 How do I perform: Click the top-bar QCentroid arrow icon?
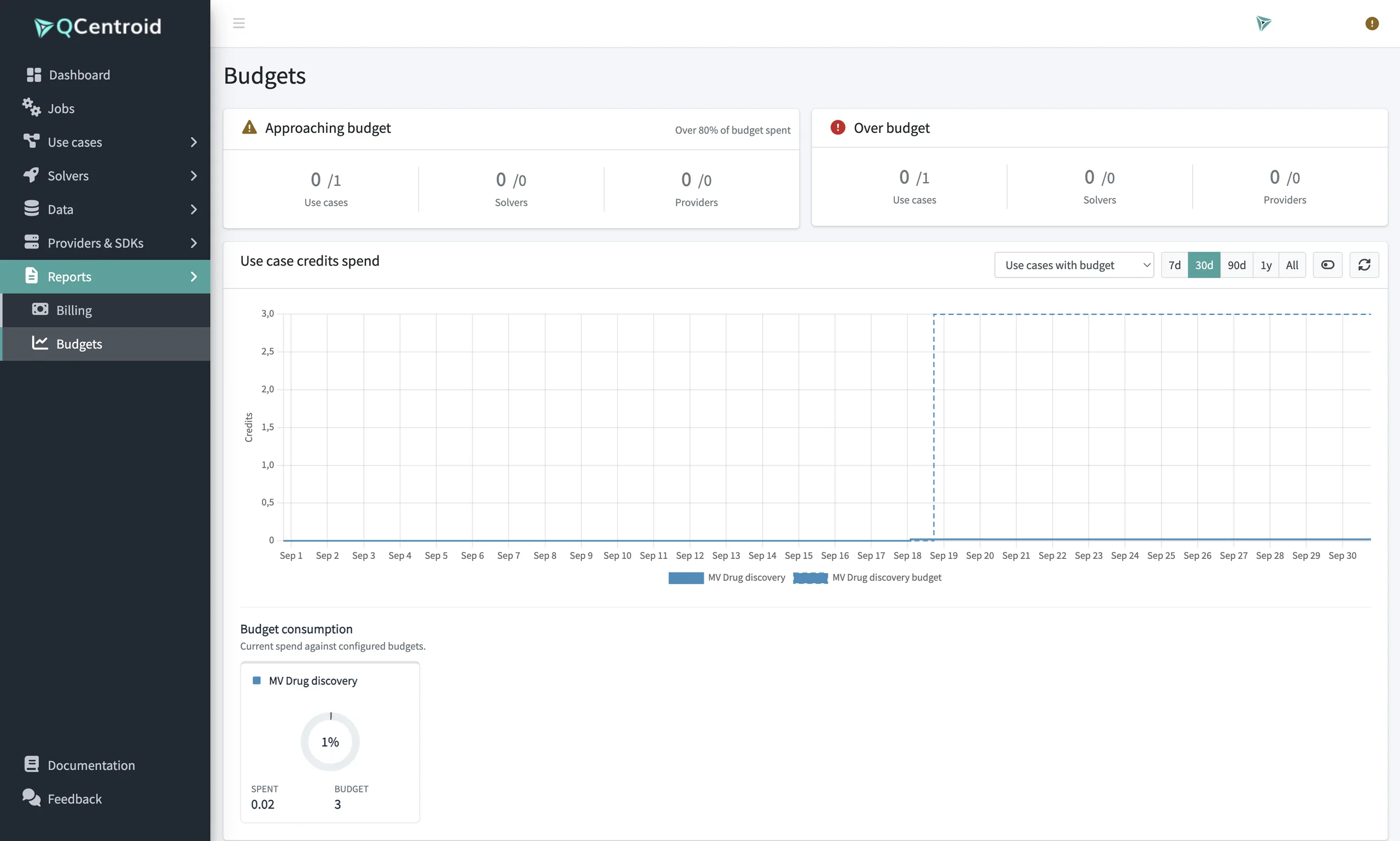pos(1263,23)
